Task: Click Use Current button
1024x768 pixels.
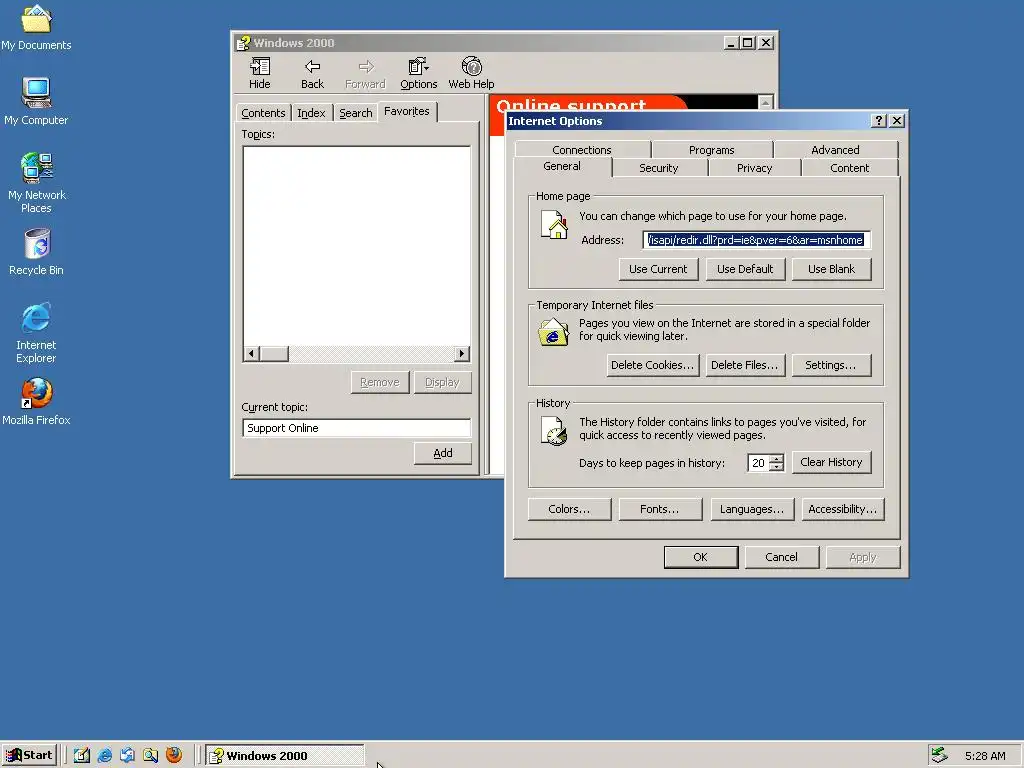Action: click(x=658, y=269)
